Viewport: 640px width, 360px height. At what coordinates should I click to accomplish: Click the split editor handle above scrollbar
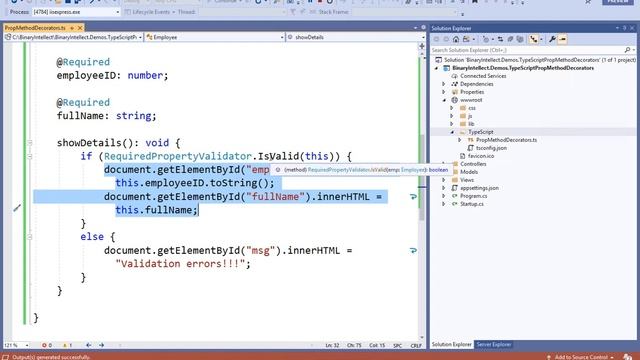click(422, 47)
